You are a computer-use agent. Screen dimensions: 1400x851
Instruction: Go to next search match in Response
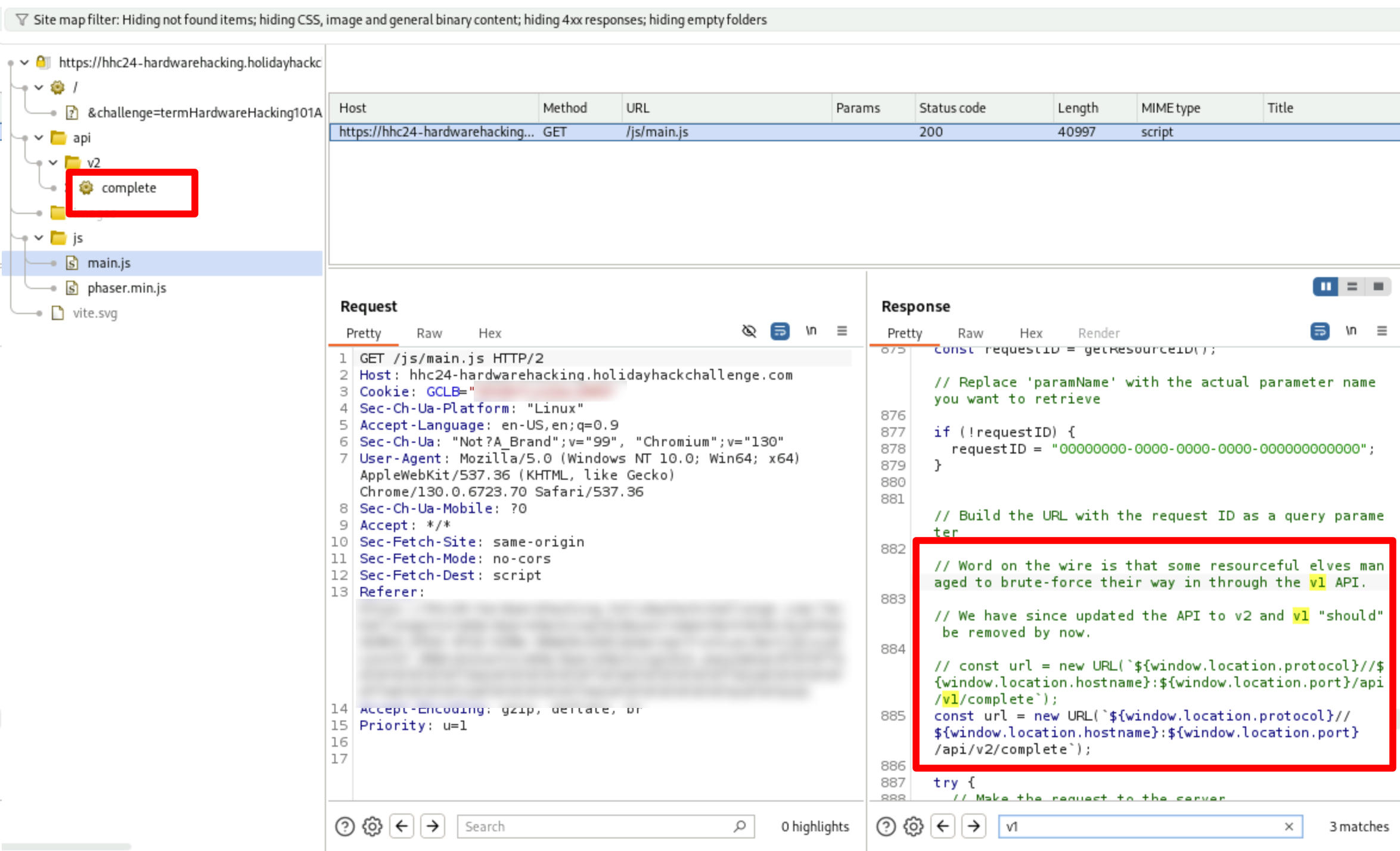coord(973,826)
